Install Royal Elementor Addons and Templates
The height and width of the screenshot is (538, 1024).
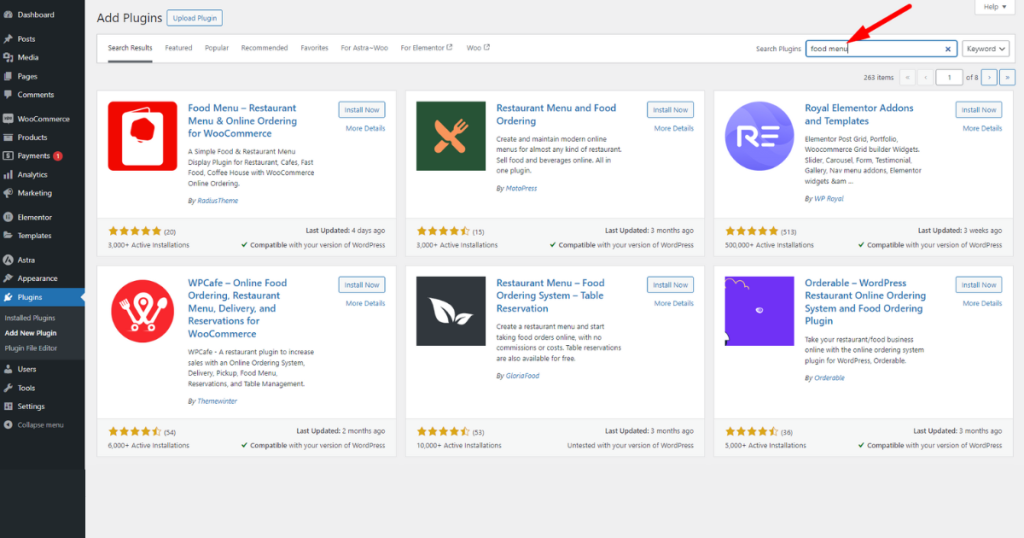978,110
